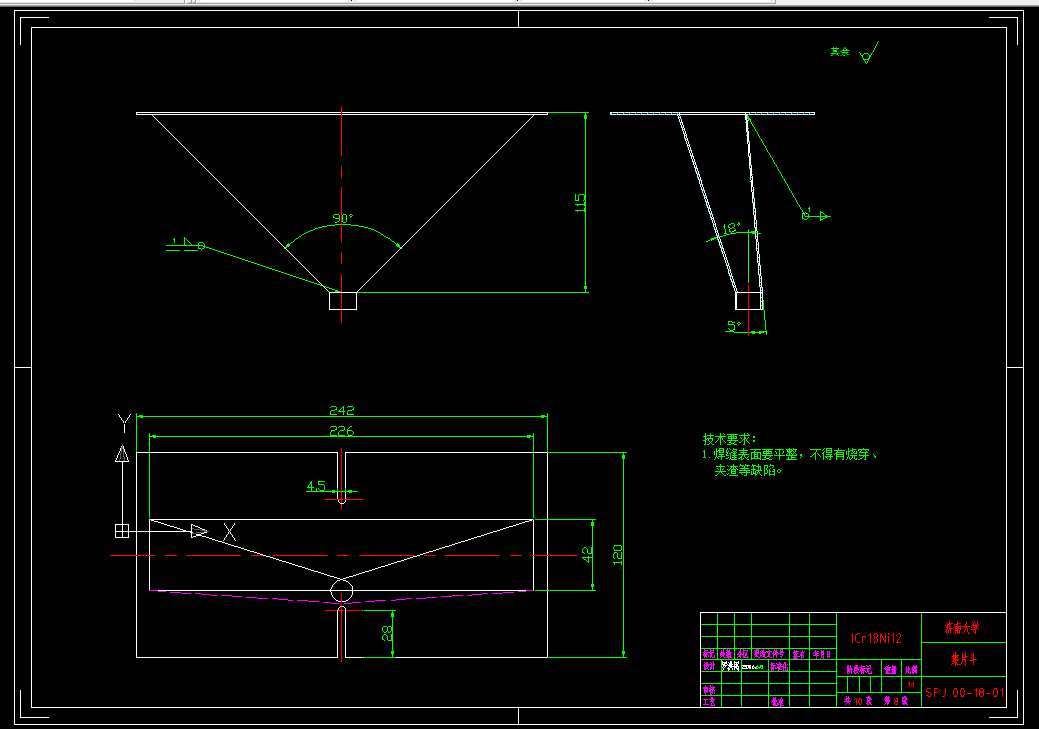1039x729 pixels.
Task: Select the 226 width dimension text
Action: 341,431
